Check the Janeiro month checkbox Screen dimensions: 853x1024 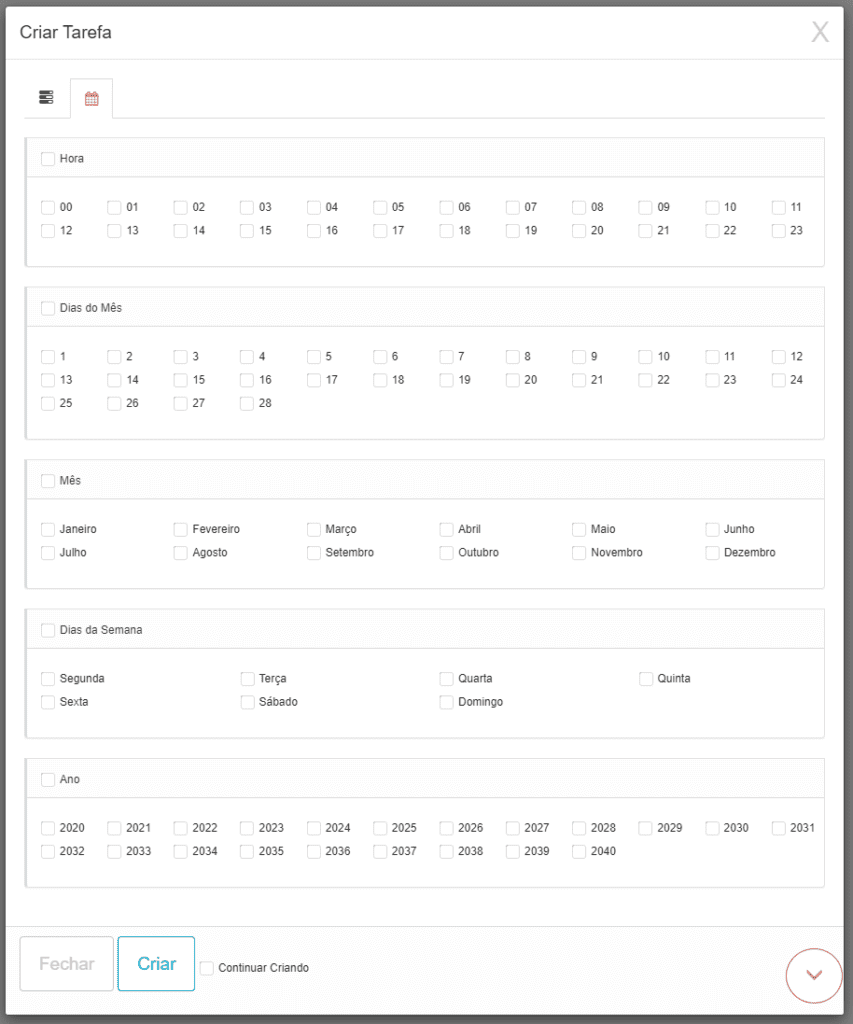coord(48,529)
